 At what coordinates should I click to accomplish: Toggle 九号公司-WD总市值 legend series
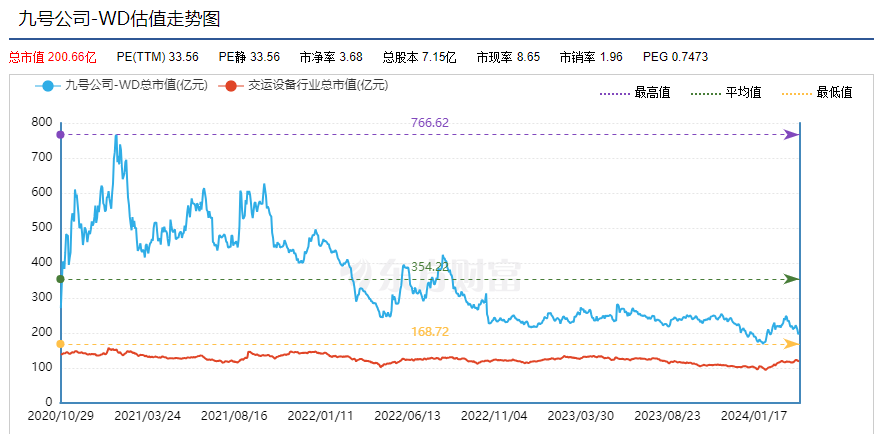[122, 85]
